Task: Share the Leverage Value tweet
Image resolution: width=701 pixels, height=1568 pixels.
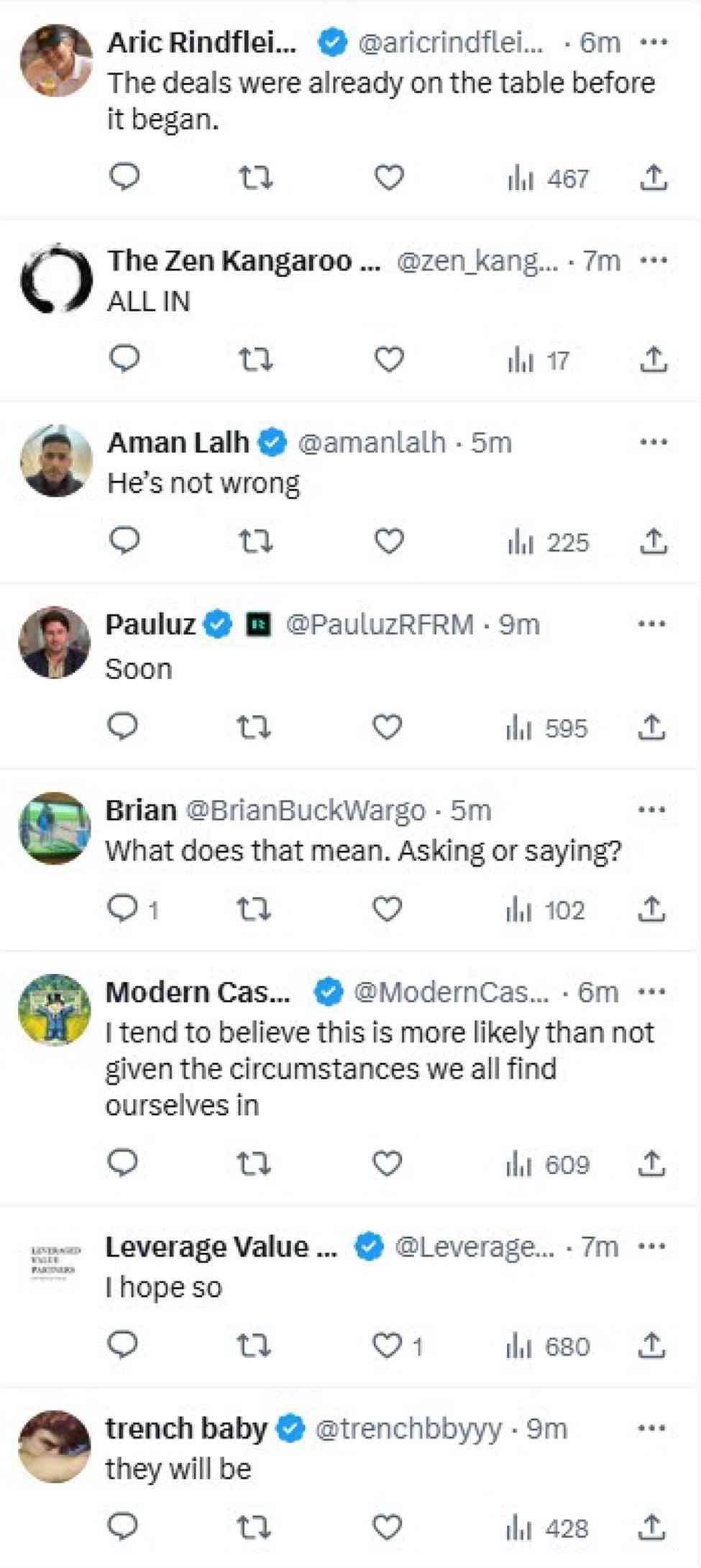Action: click(651, 1345)
